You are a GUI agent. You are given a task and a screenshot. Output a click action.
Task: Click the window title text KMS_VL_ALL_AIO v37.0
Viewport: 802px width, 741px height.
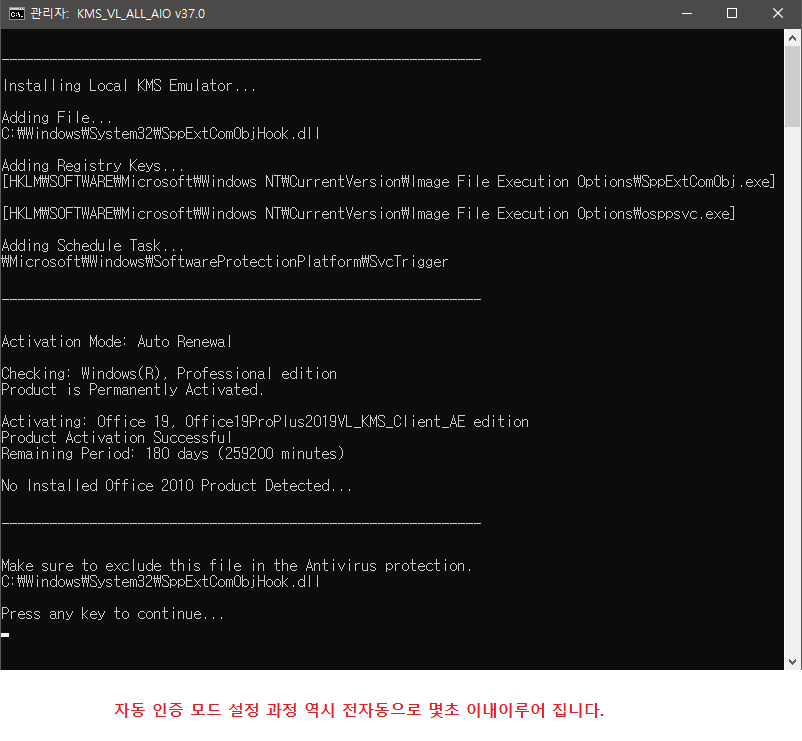141,14
